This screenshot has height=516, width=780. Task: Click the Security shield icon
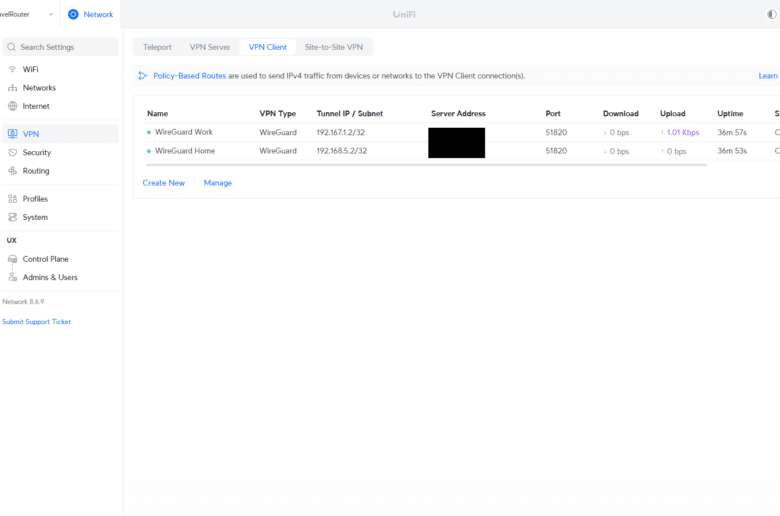[12, 152]
